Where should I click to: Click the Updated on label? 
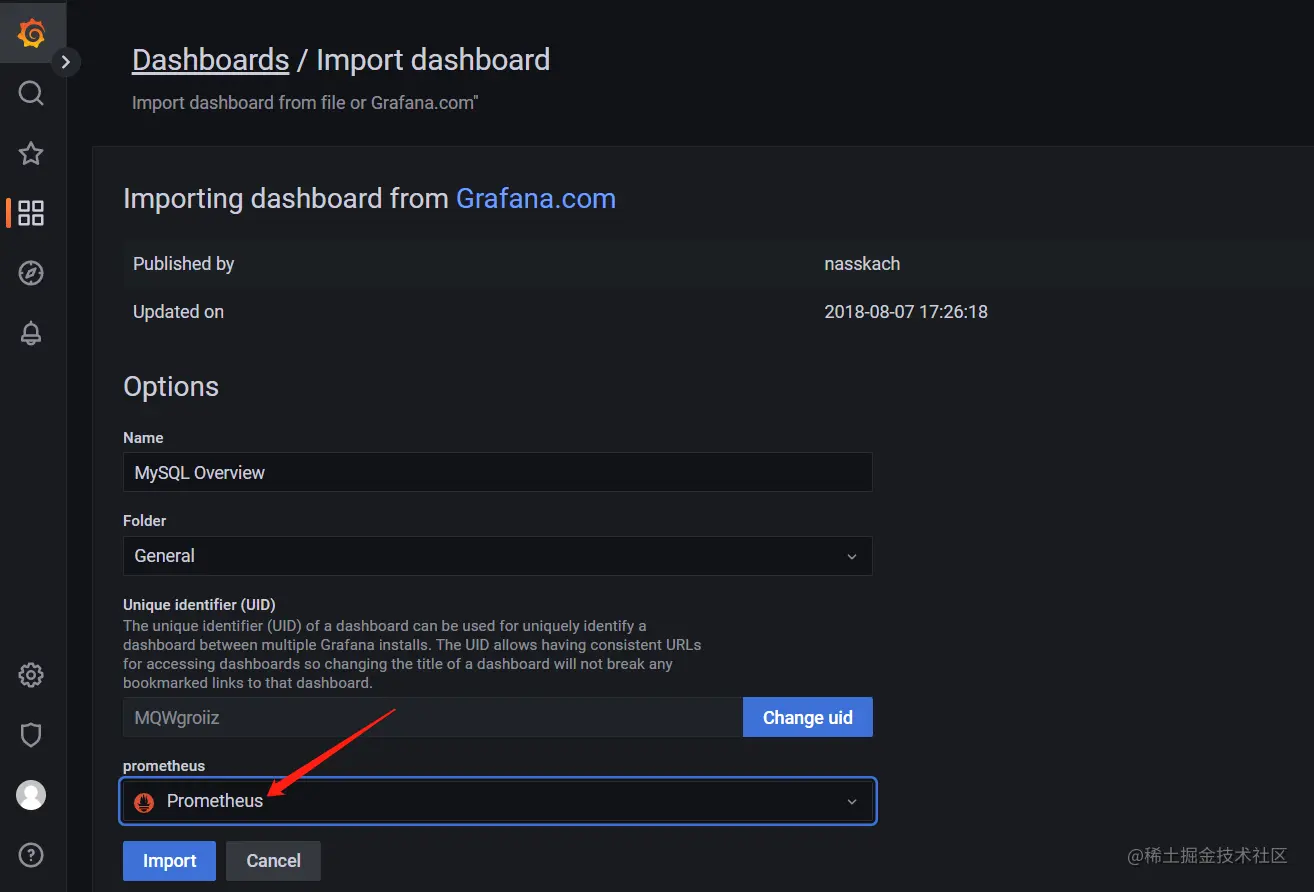[x=179, y=312]
